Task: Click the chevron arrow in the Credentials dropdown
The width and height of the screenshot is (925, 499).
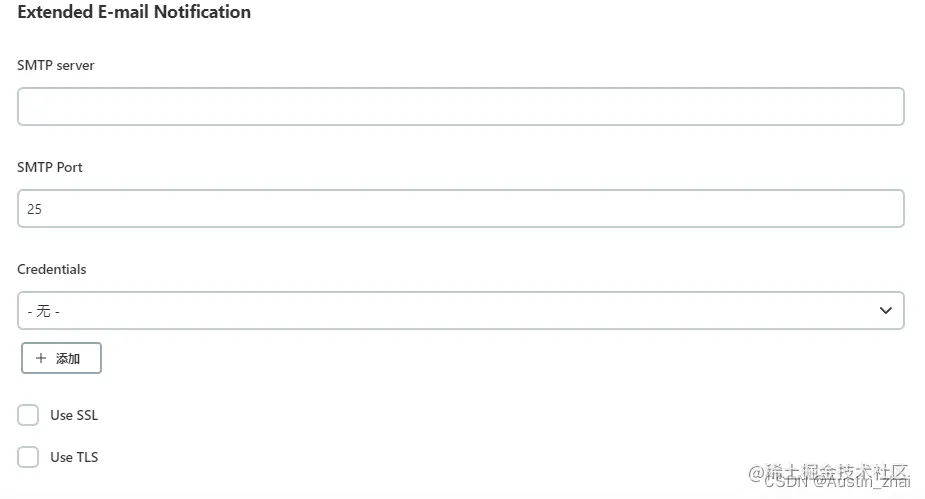Action: point(885,310)
